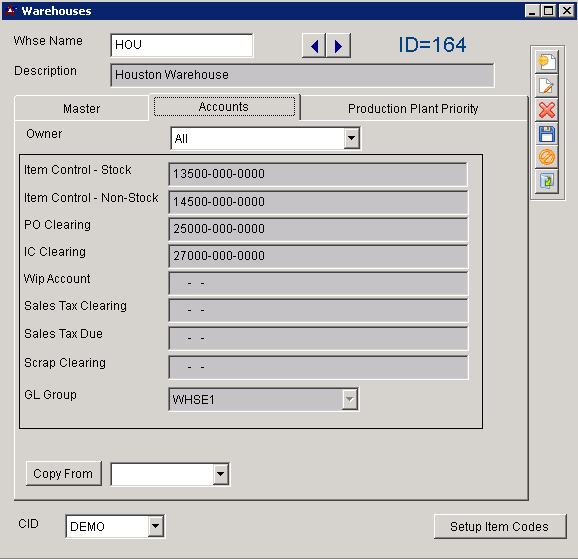This screenshot has height=559, width=578.
Task: Switch to the Master tab
Action: click(81, 108)
